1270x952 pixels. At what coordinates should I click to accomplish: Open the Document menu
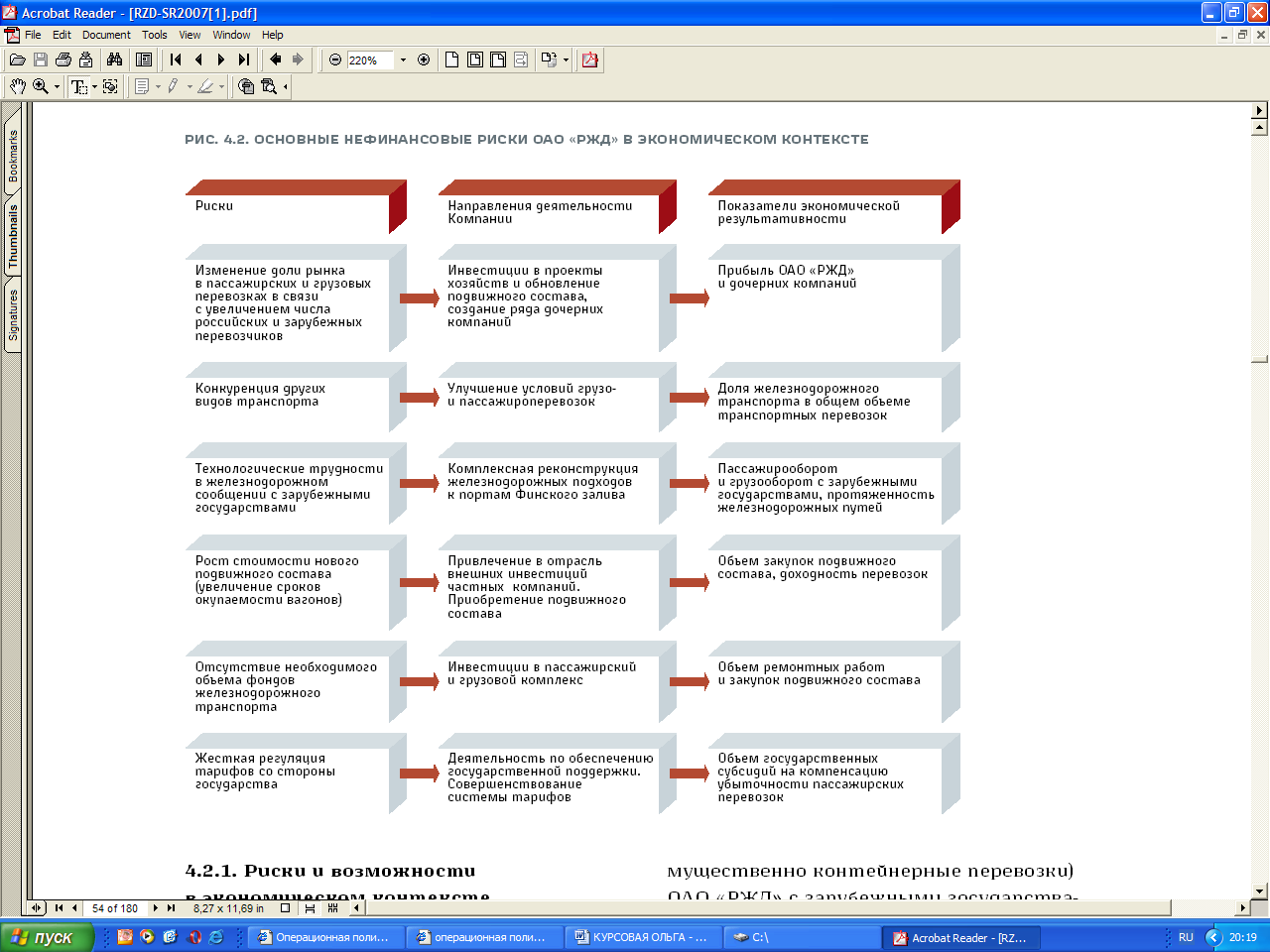pyautogui.click(x=106, y=35)
